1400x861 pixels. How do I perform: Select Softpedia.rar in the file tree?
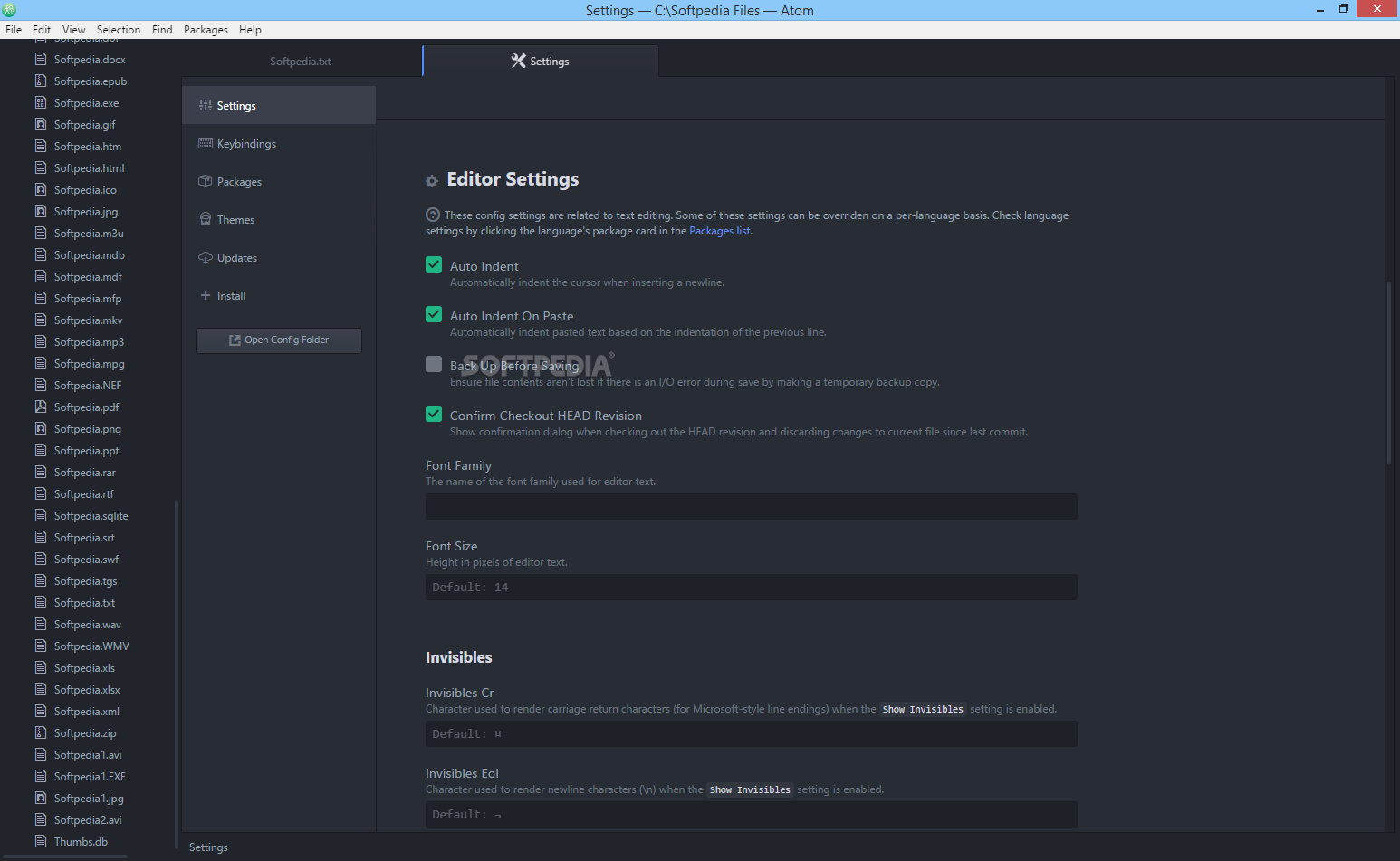84,472
